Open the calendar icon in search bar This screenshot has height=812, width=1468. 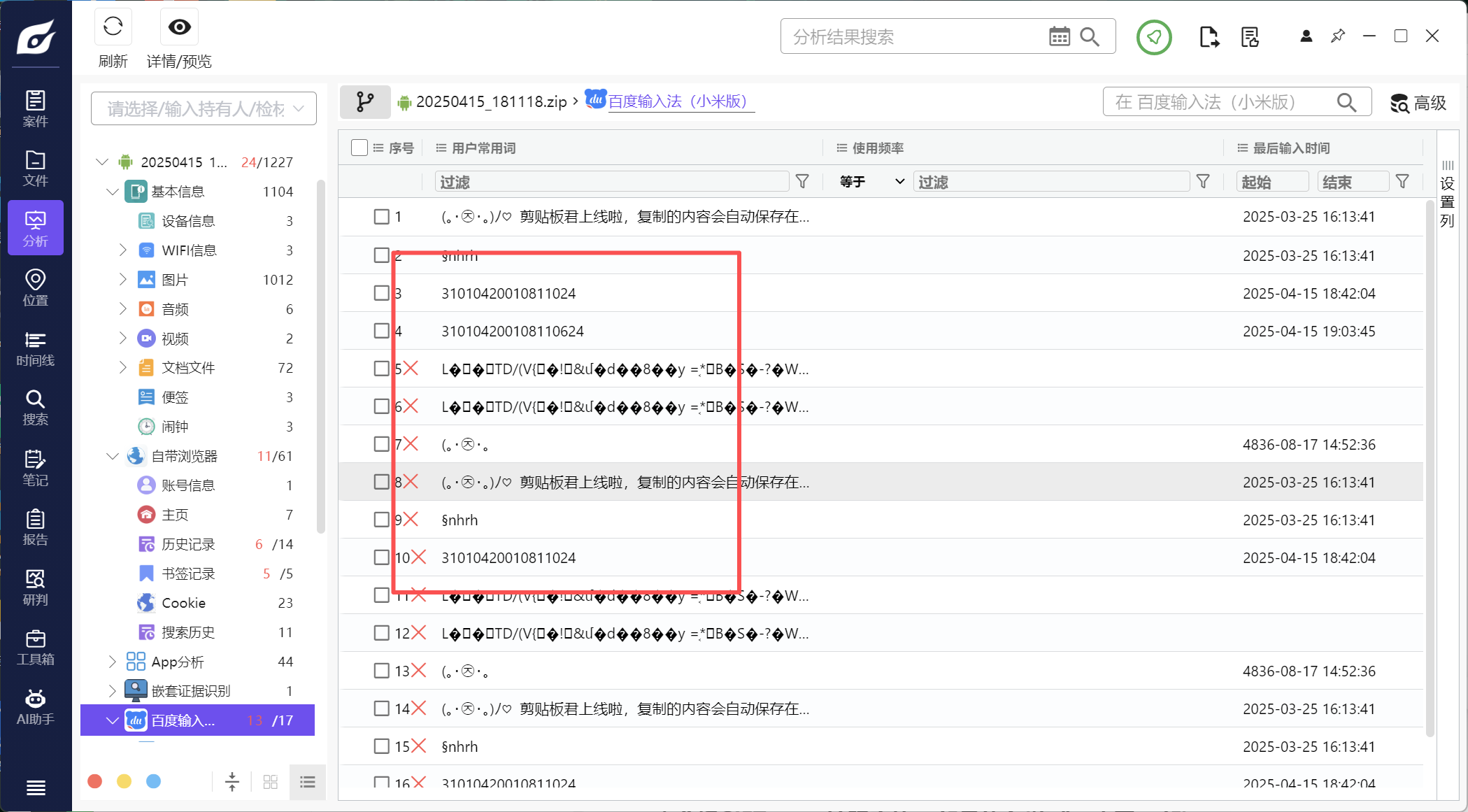(x=1059, y=36)
